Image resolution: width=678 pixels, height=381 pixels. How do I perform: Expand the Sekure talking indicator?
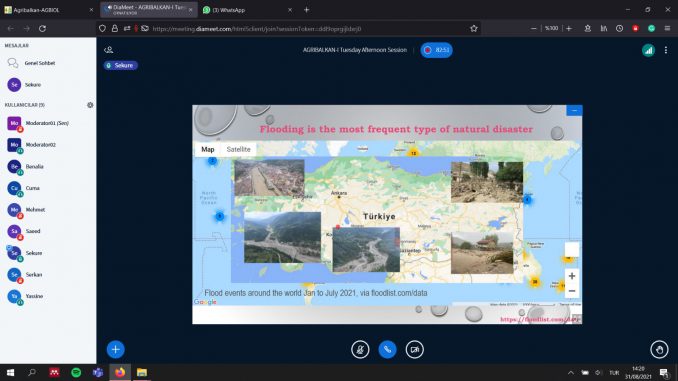pos(121,65)
